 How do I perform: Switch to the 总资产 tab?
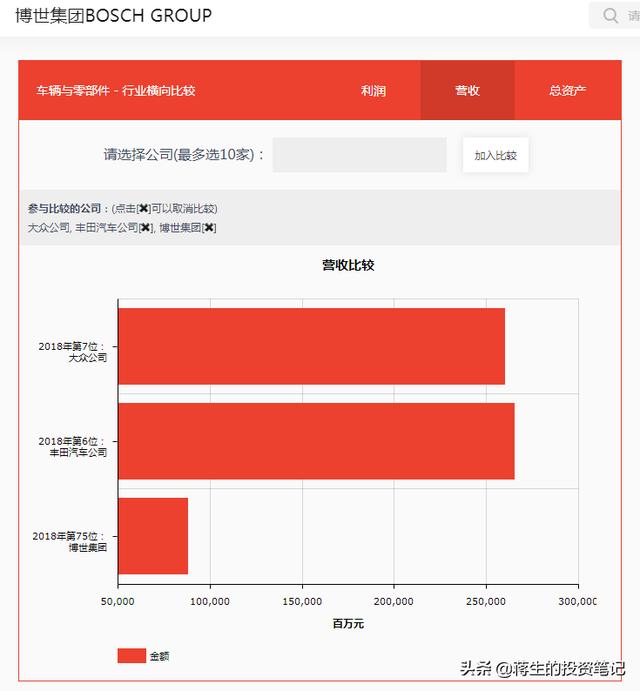click(568, 90)
